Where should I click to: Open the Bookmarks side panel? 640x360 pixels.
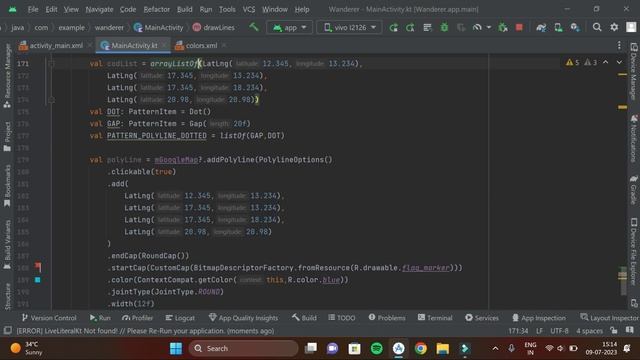click(7, 186)
